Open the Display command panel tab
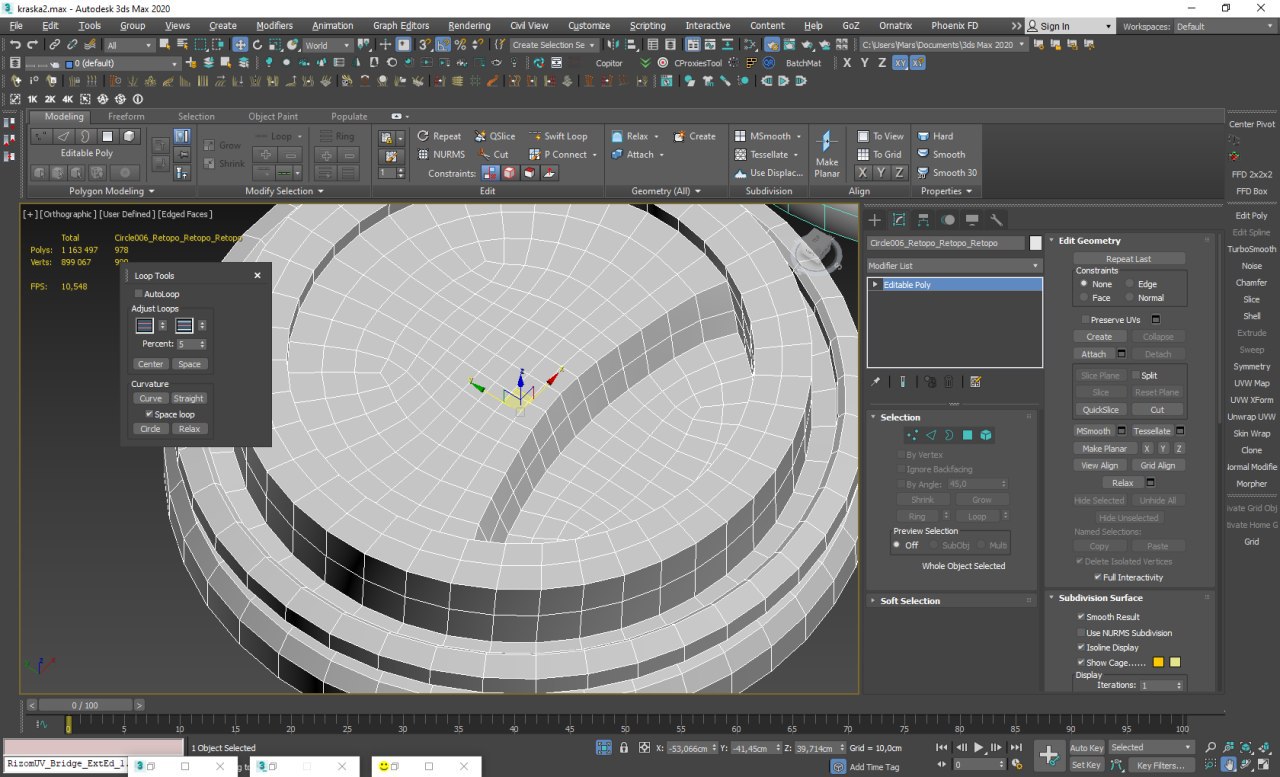The height and width of the screenshot is (777, 1280). 972,220
